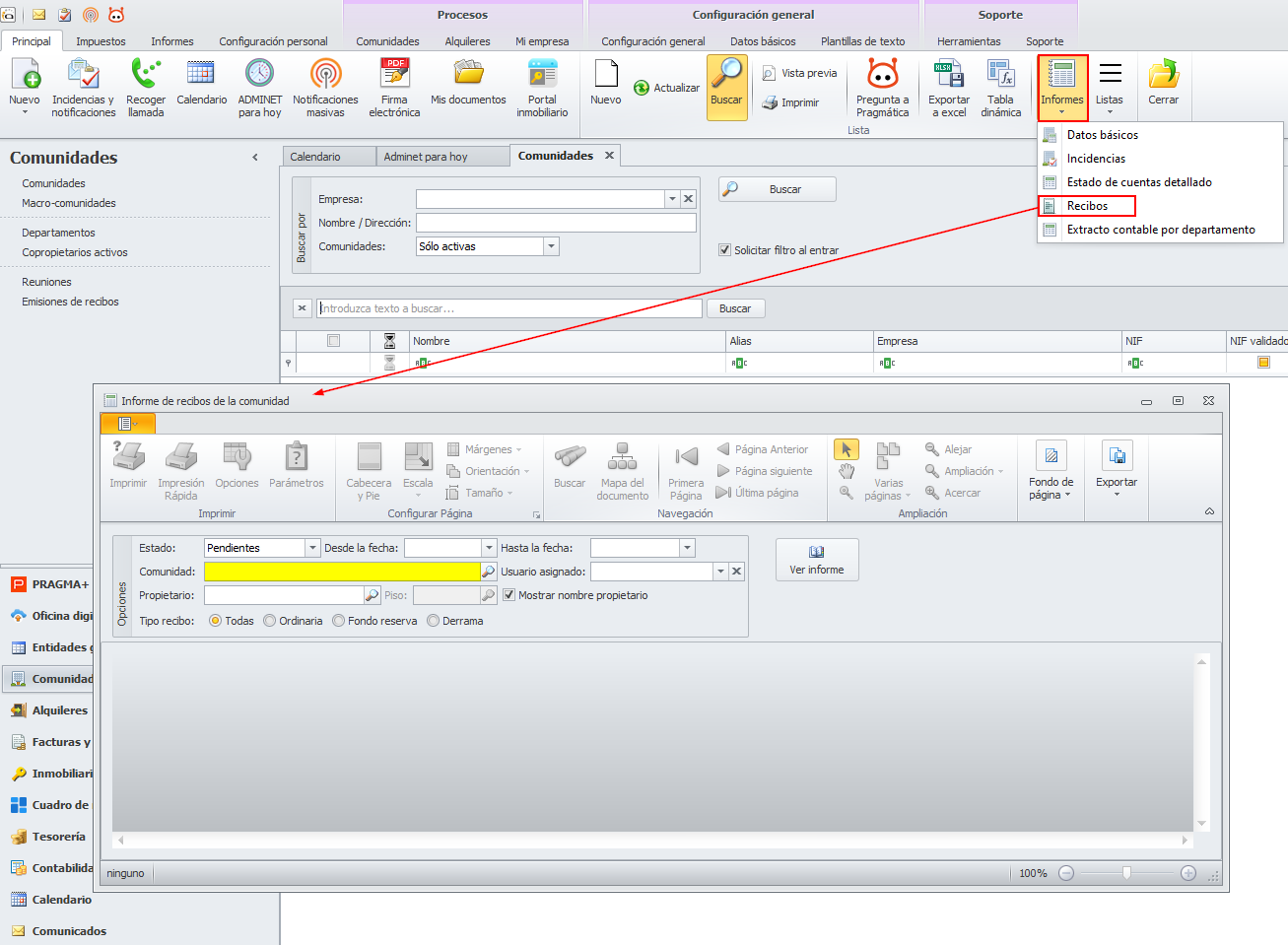Ask Pregunta a Pragmática assistant
Image resolution: width=1288 pixels, height=945 pixels.
point(882,87)
